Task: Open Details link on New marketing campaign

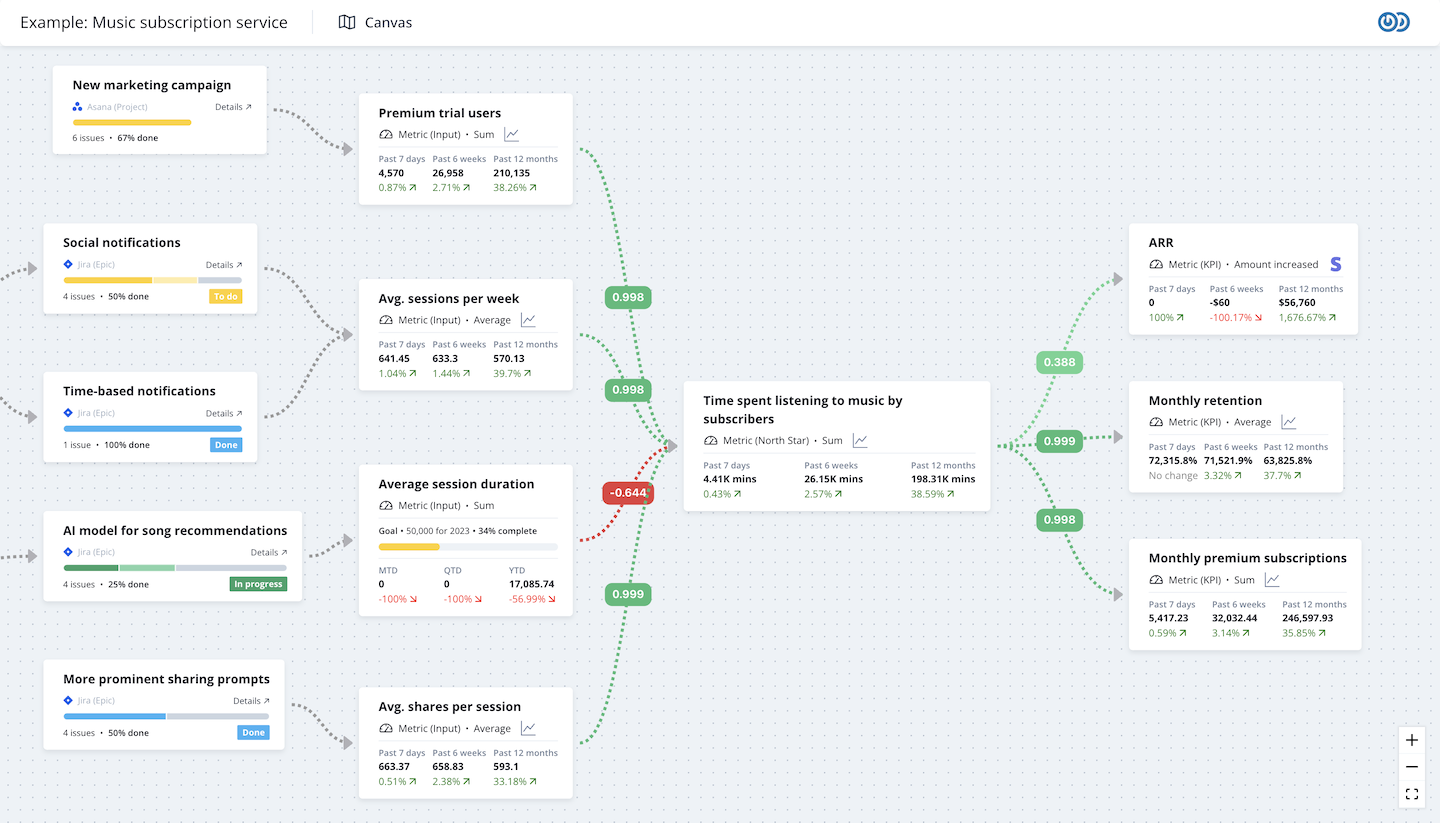Action: pyautogui.click(x=233, y=107)
